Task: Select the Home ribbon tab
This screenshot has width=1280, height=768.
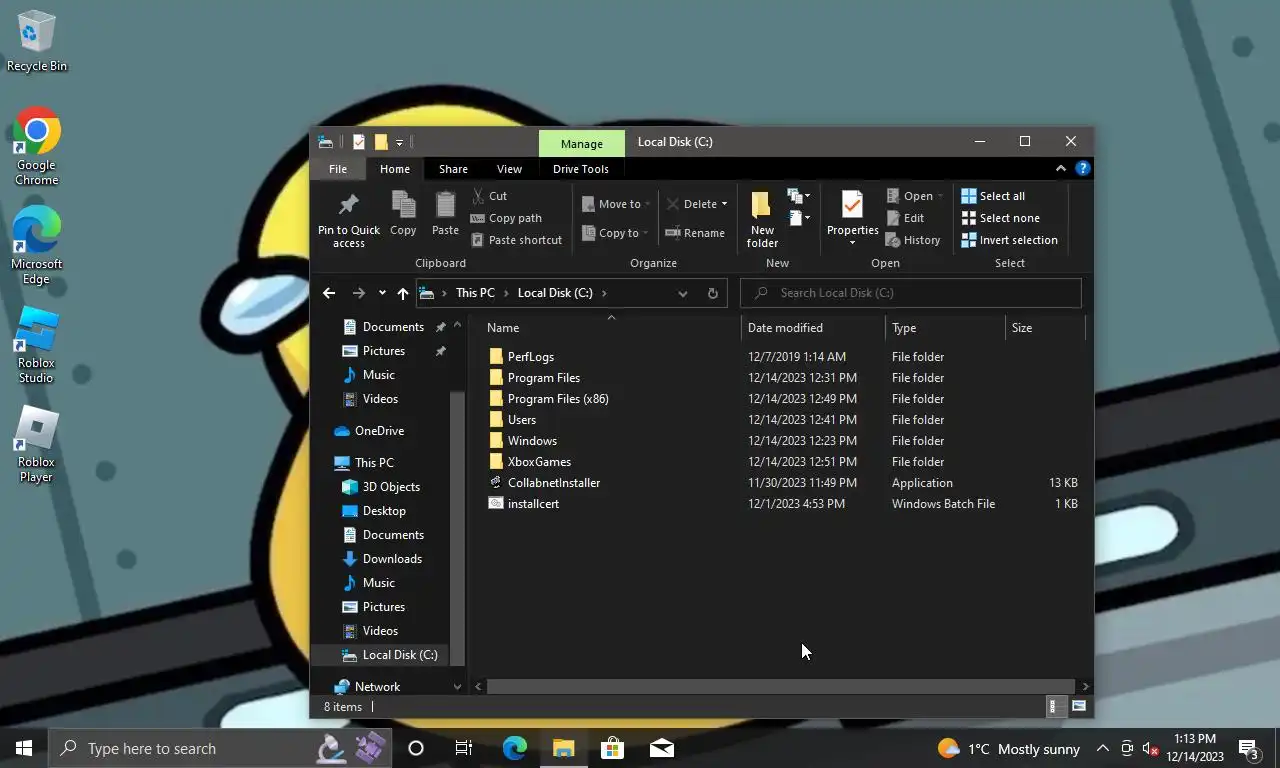Action: [x=395, y=169]
